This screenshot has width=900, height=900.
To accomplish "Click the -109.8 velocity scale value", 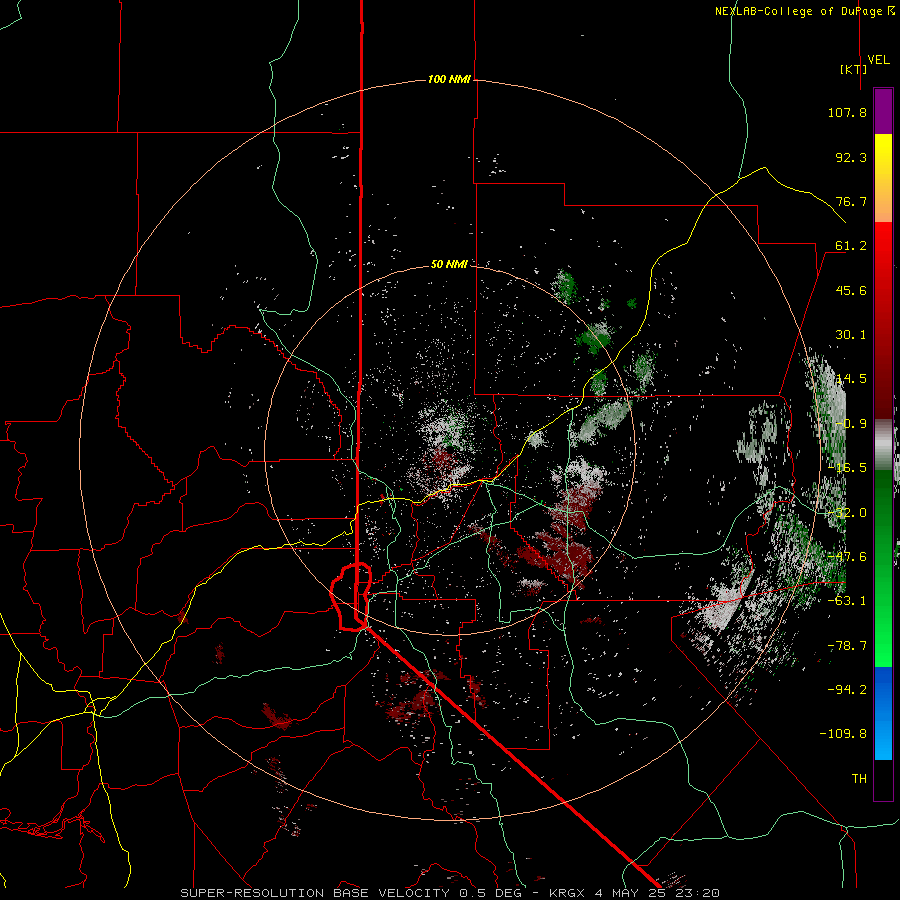I will click(843, 734).
